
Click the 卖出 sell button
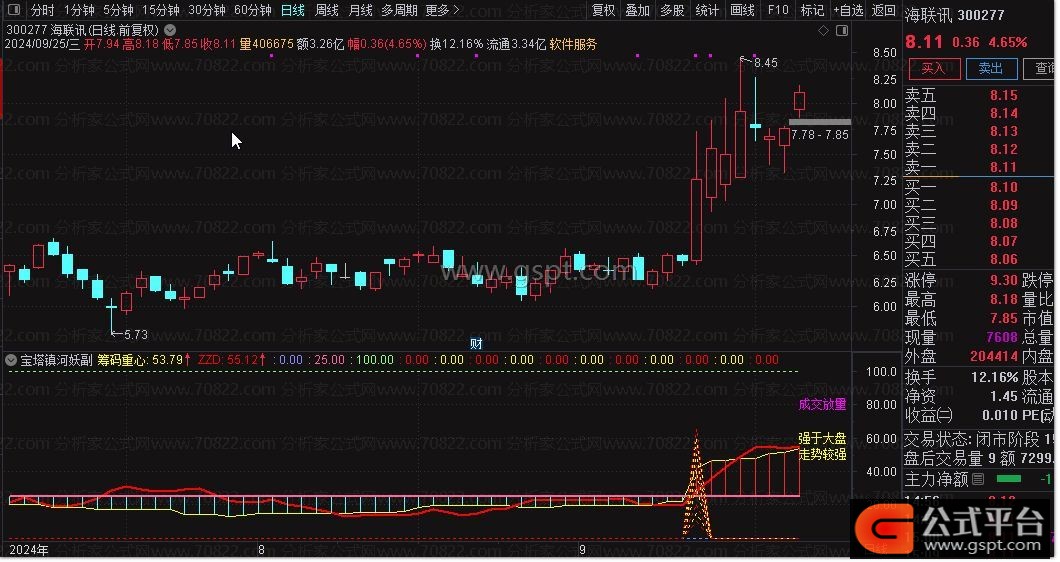[990, 69]
